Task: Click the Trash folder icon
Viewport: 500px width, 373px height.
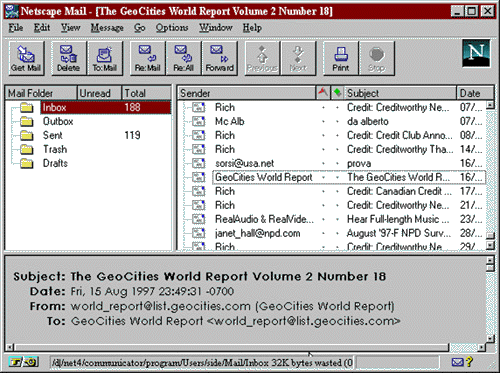Action: 27,149
